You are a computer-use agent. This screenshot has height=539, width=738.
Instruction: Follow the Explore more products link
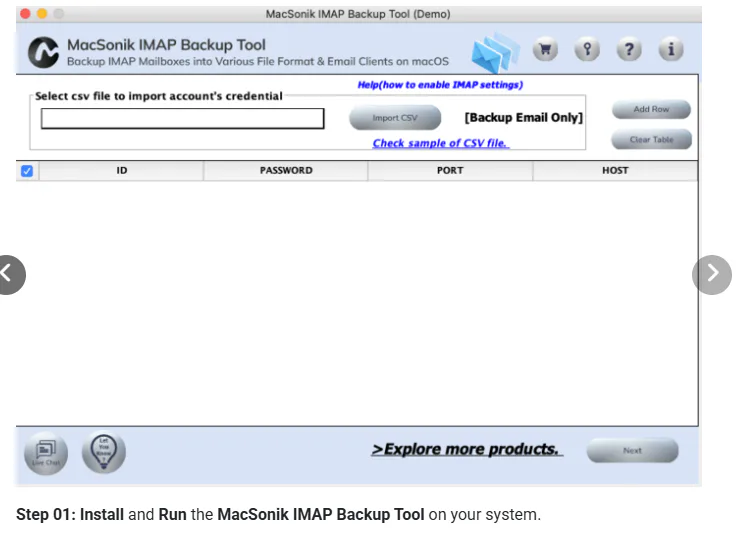pos(467,449)
